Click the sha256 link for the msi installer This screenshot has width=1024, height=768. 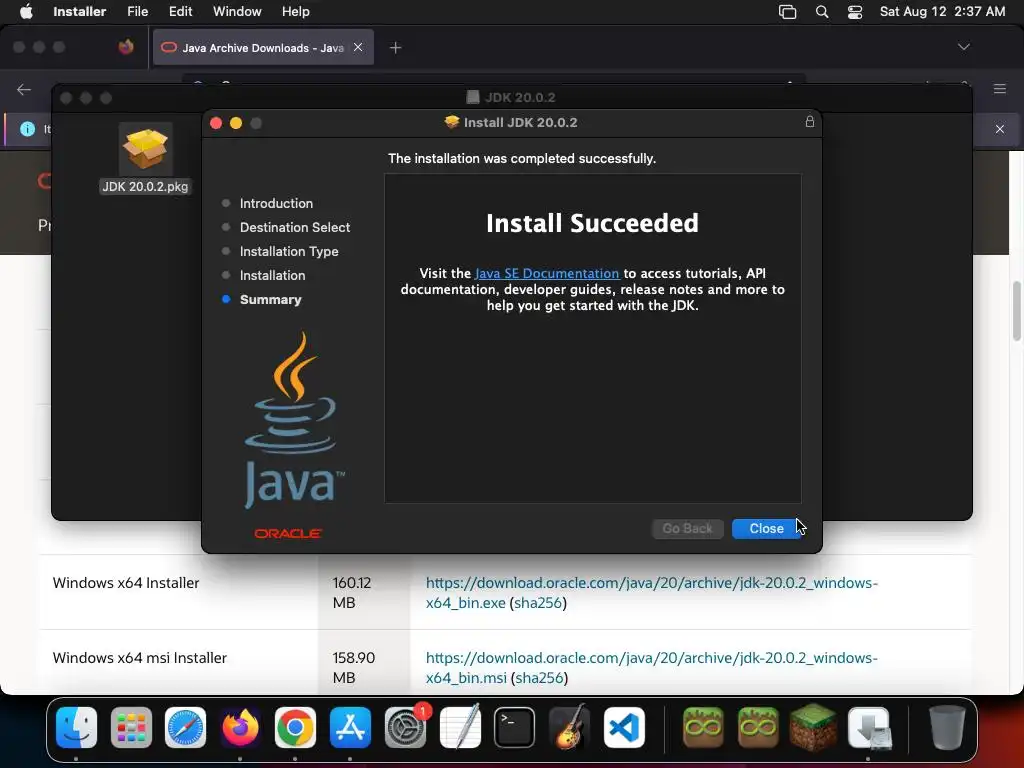[x=539, y=678]
